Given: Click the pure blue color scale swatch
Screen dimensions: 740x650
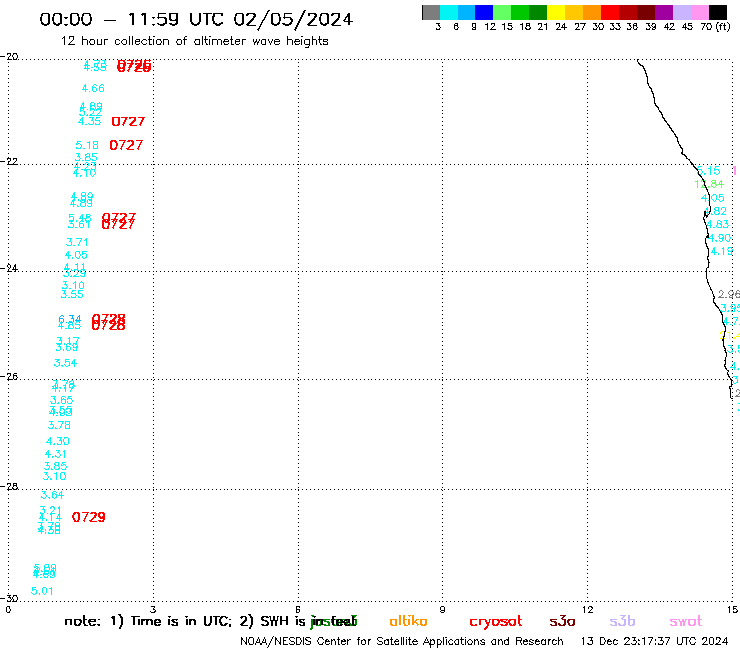Looking at the screenshot, I should pyautogui.click(x=484, y=12).
